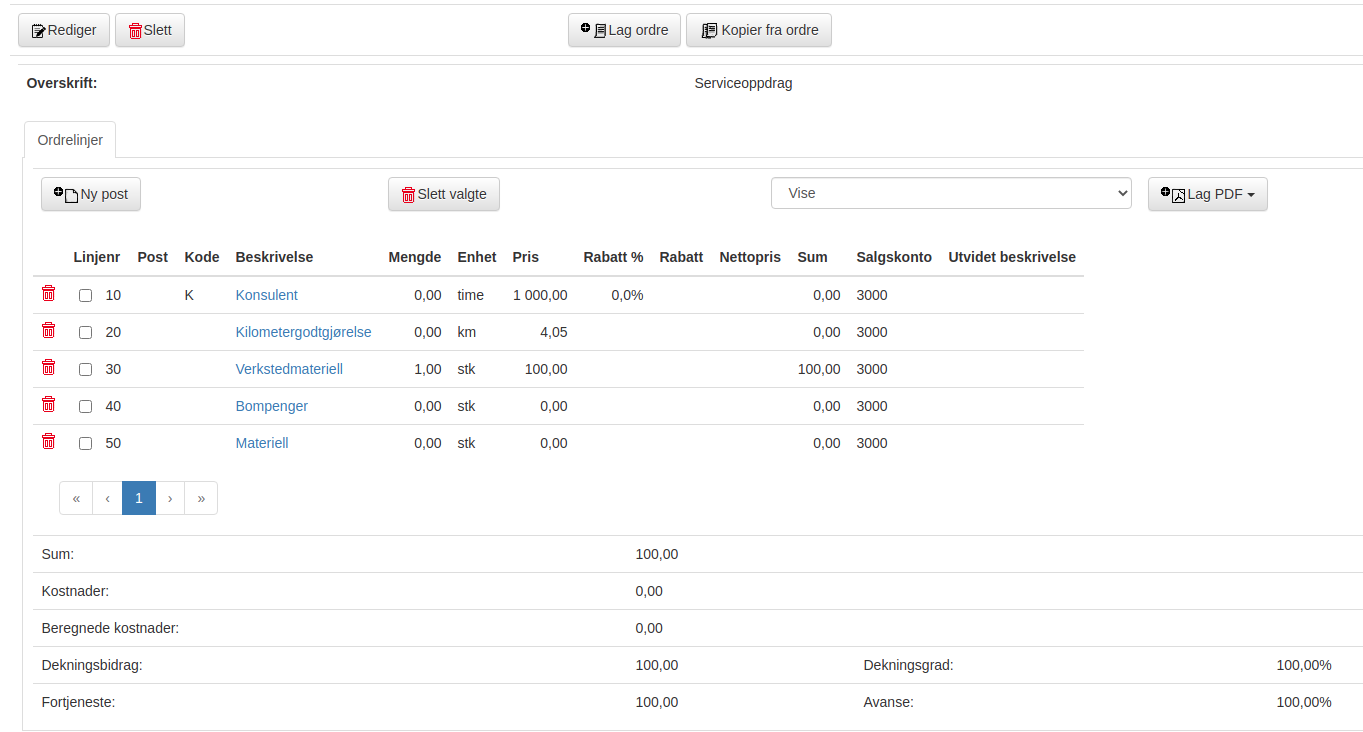The height and width of the screenshot is (732, 1363).
Task: Click the Fortjeneste label
Action: [x=79, y=702]
